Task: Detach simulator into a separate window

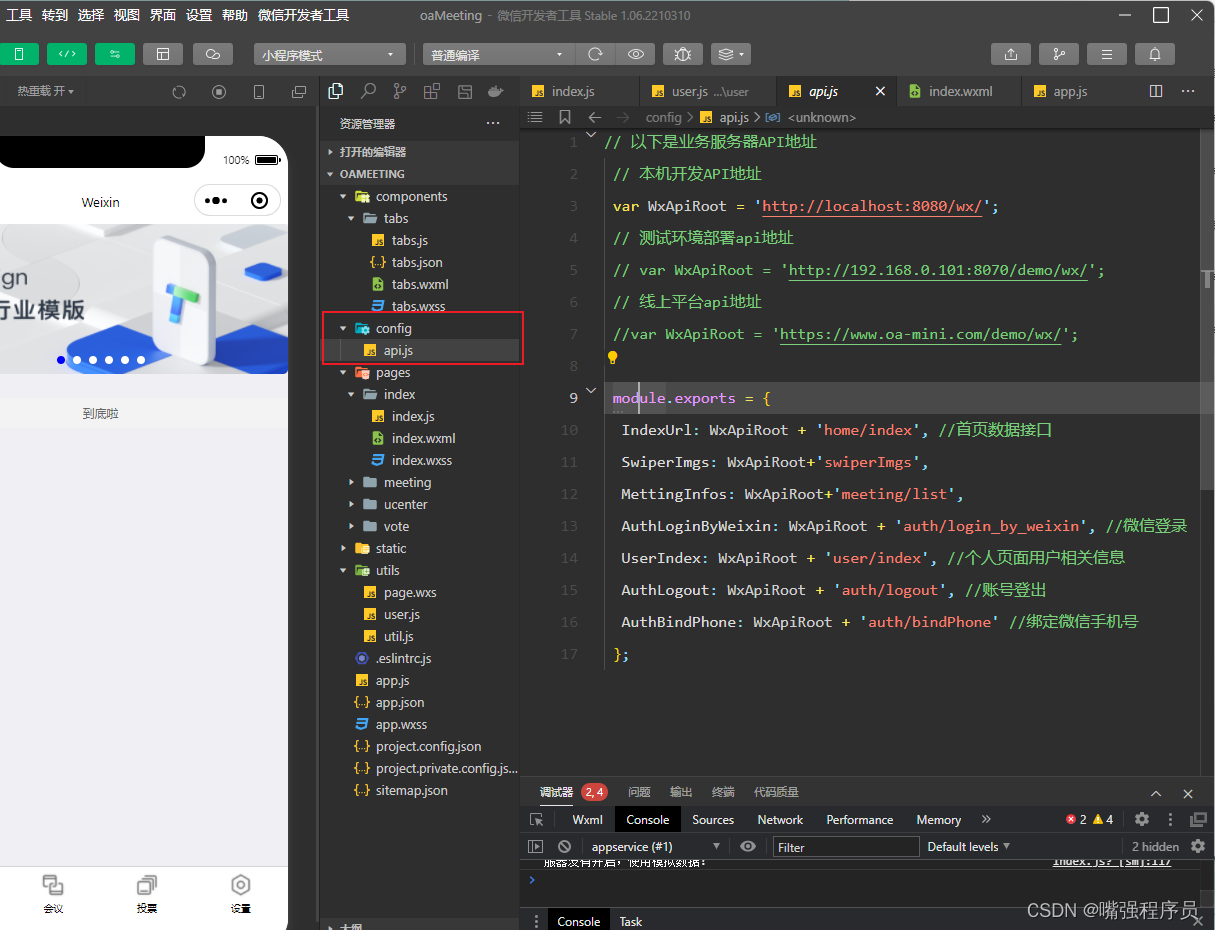Action: (299, 92)
